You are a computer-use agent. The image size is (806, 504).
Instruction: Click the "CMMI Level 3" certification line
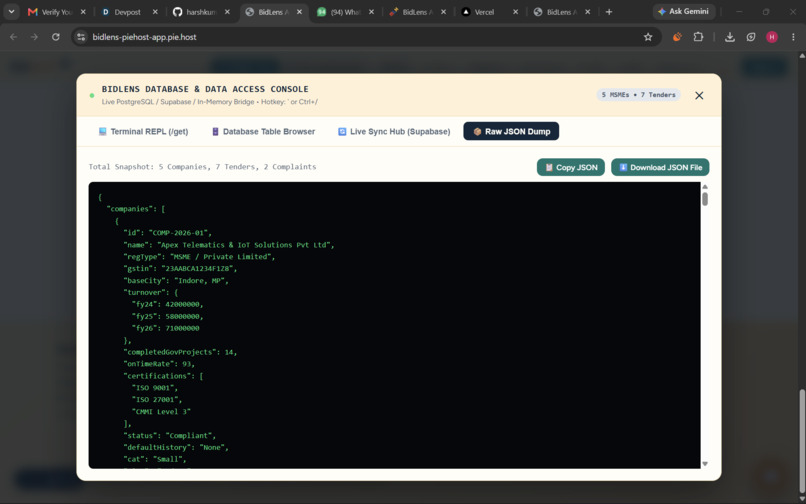161,411
